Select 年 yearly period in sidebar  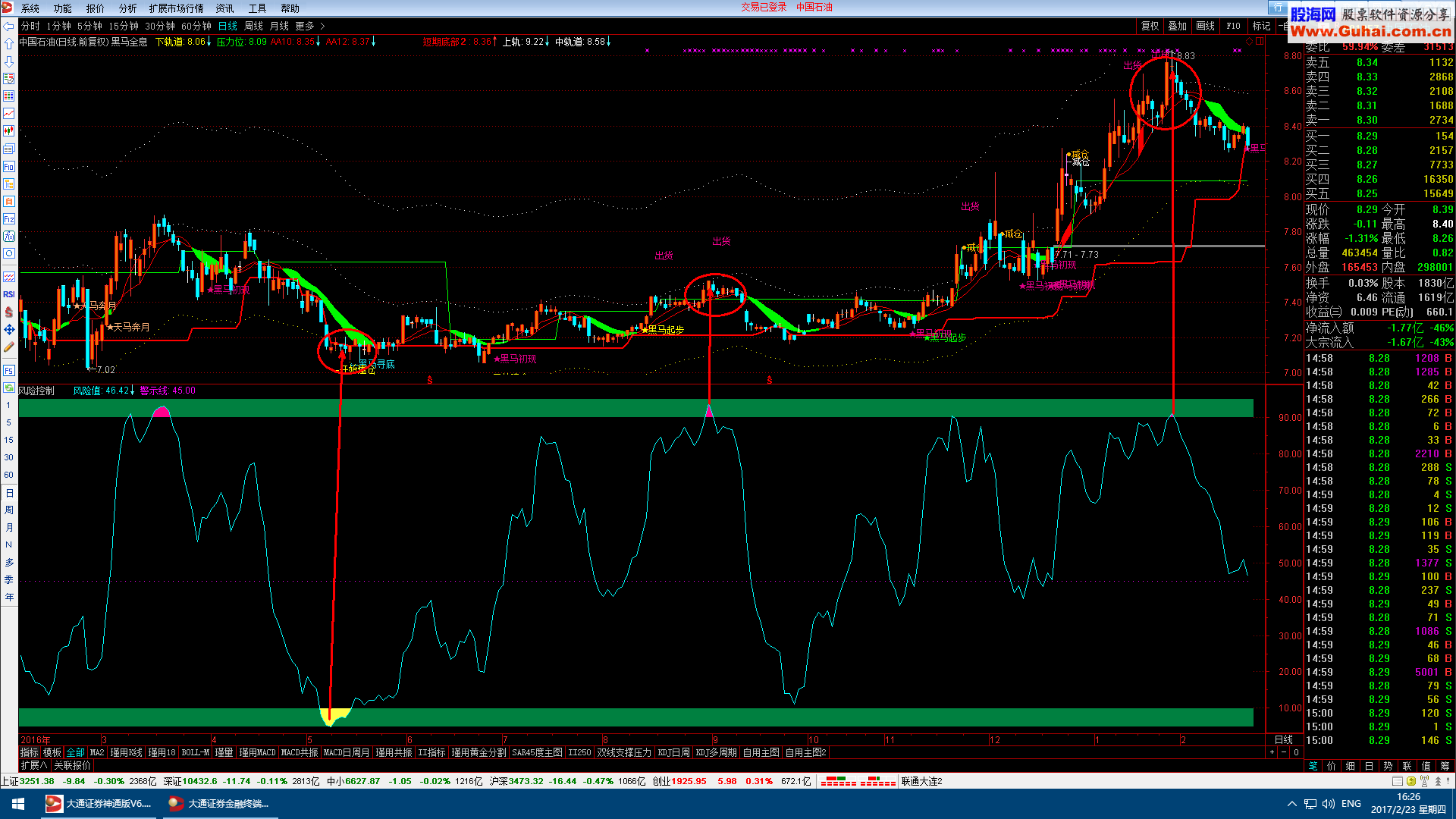pyautogui.click(x=8, y=597)
